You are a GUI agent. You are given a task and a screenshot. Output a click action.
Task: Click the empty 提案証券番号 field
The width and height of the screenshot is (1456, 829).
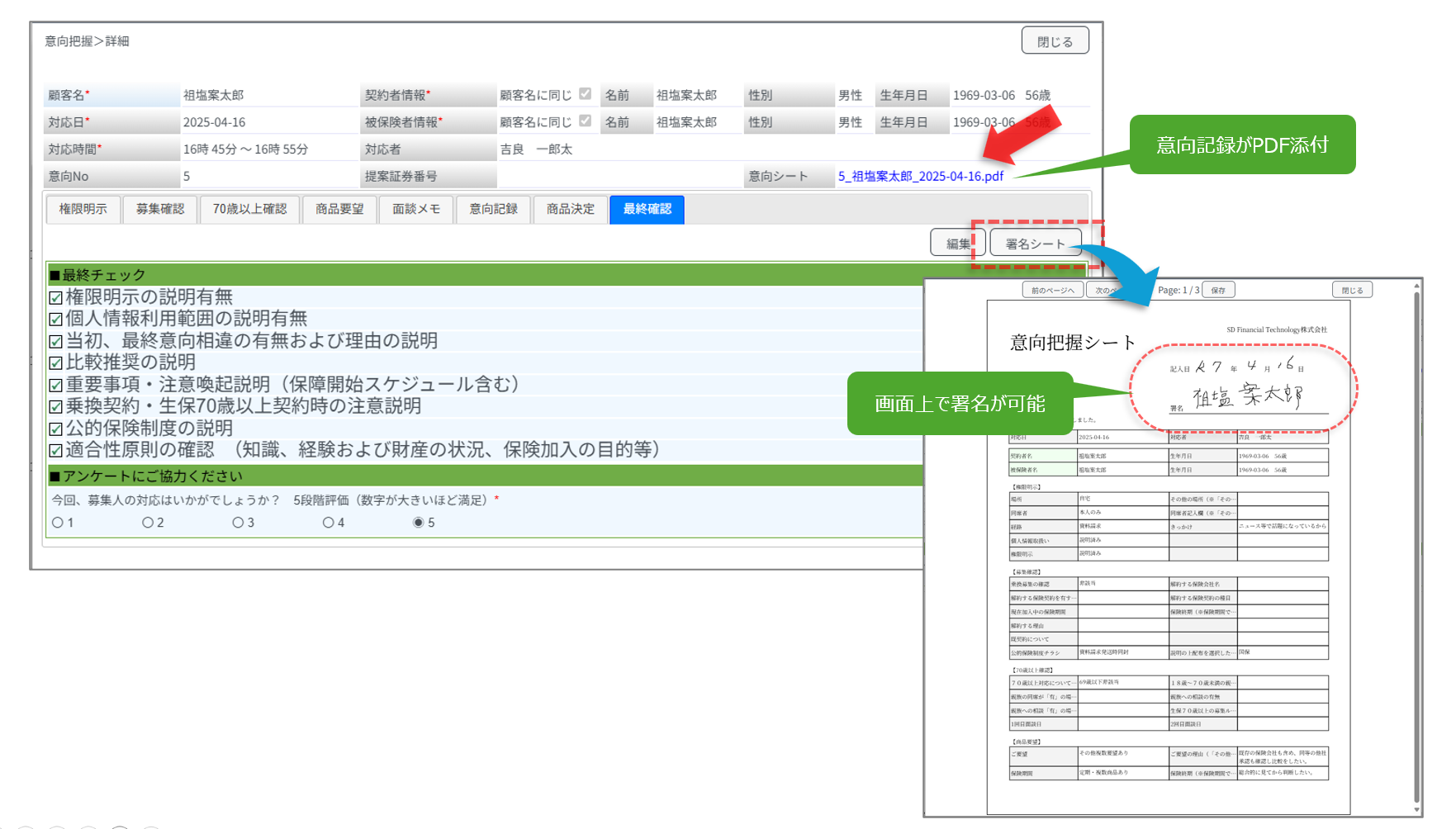point(619,176)
